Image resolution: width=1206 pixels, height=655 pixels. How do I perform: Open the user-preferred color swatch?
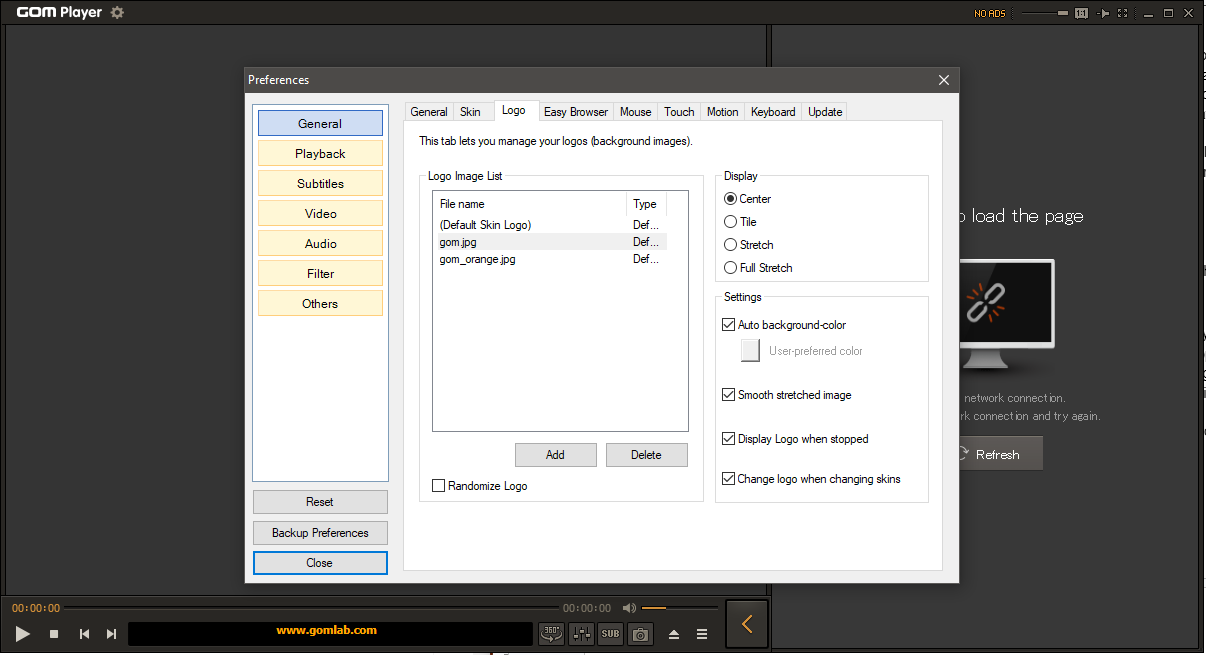[750, 350]
